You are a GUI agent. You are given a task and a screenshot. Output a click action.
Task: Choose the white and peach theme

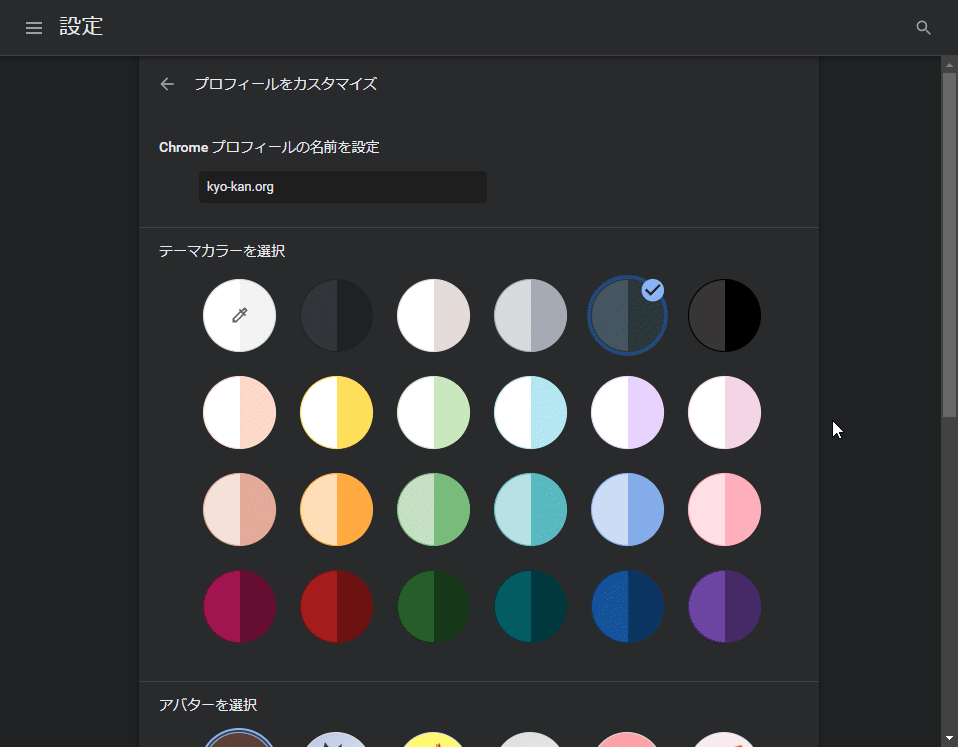[x=240, y=412]
